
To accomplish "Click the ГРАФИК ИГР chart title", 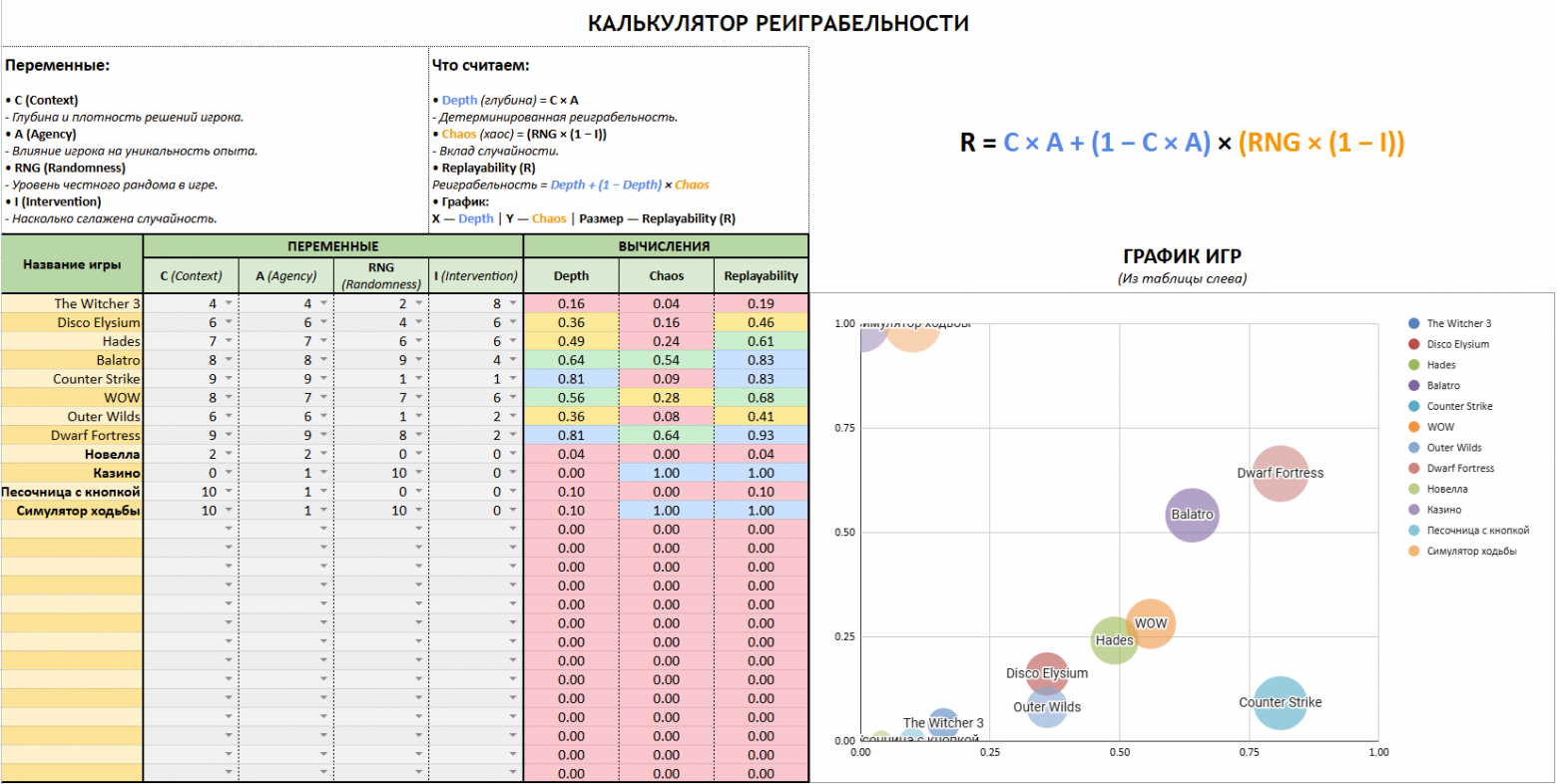I will tap(1182, 256).
